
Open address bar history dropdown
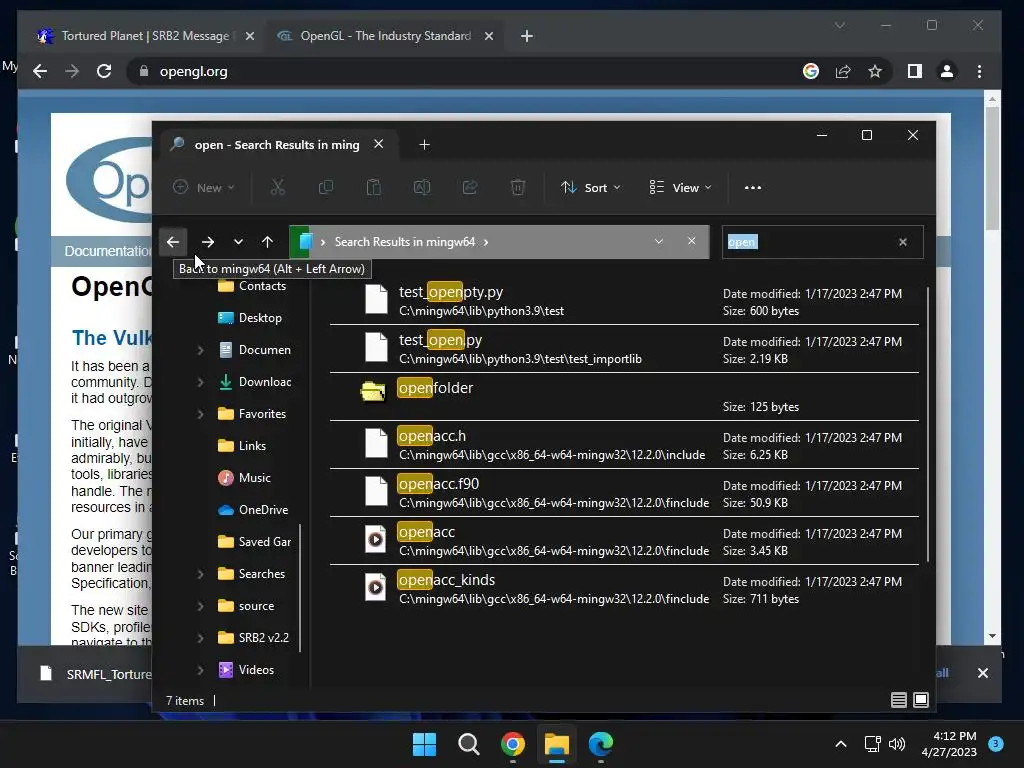click(659, 242)
